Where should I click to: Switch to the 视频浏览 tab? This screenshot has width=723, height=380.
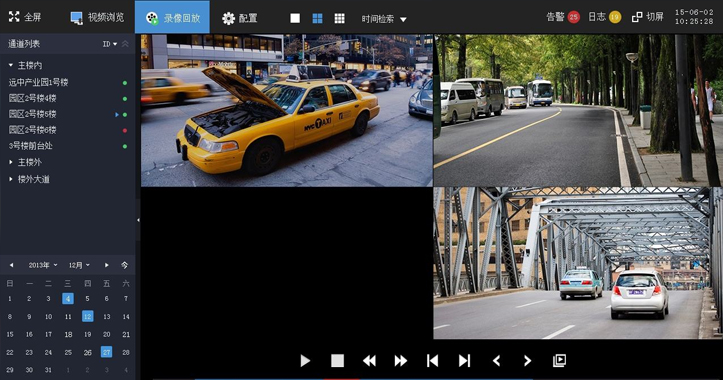[97, 18]
